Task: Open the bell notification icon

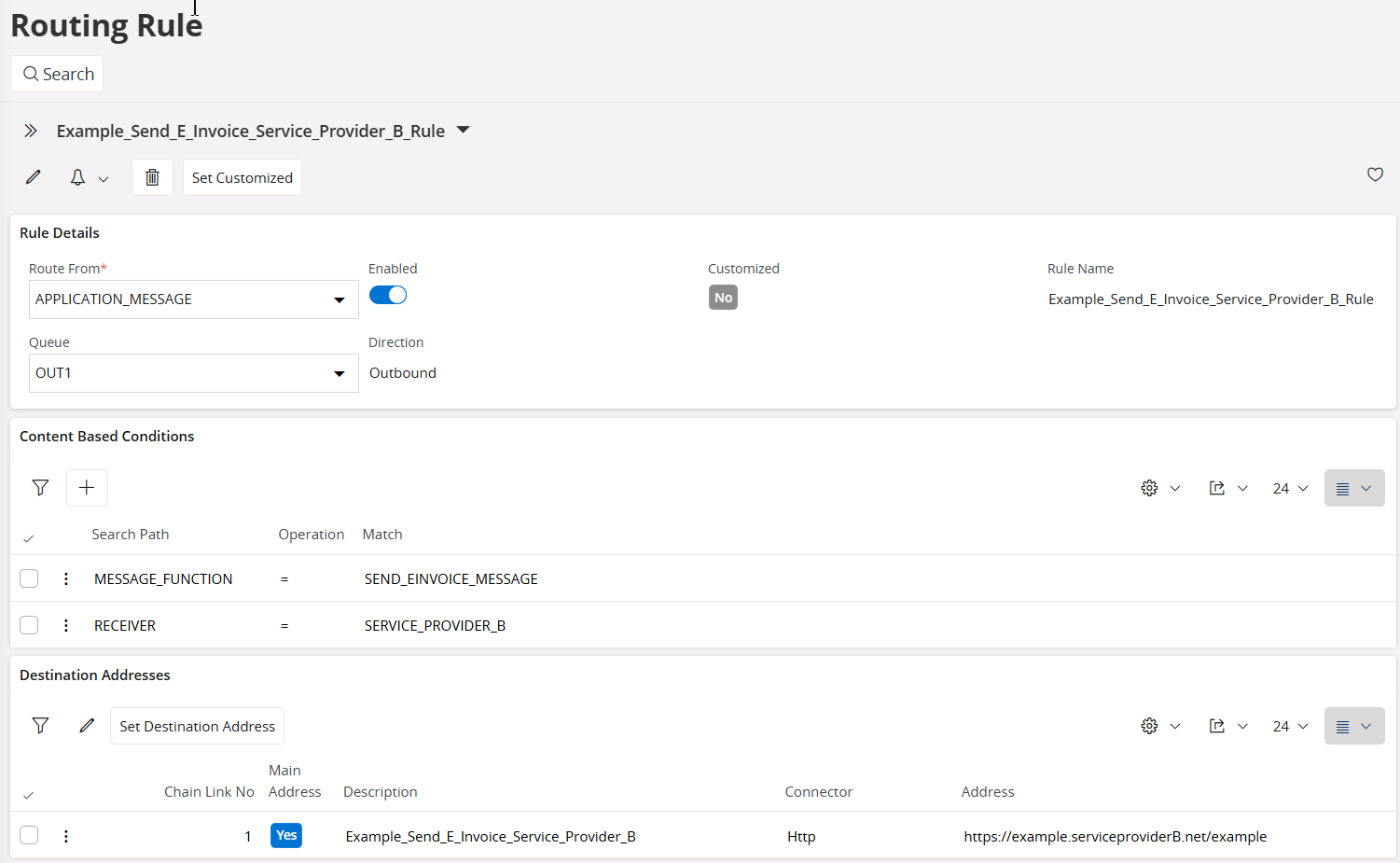Action: [x=78, y=177]
